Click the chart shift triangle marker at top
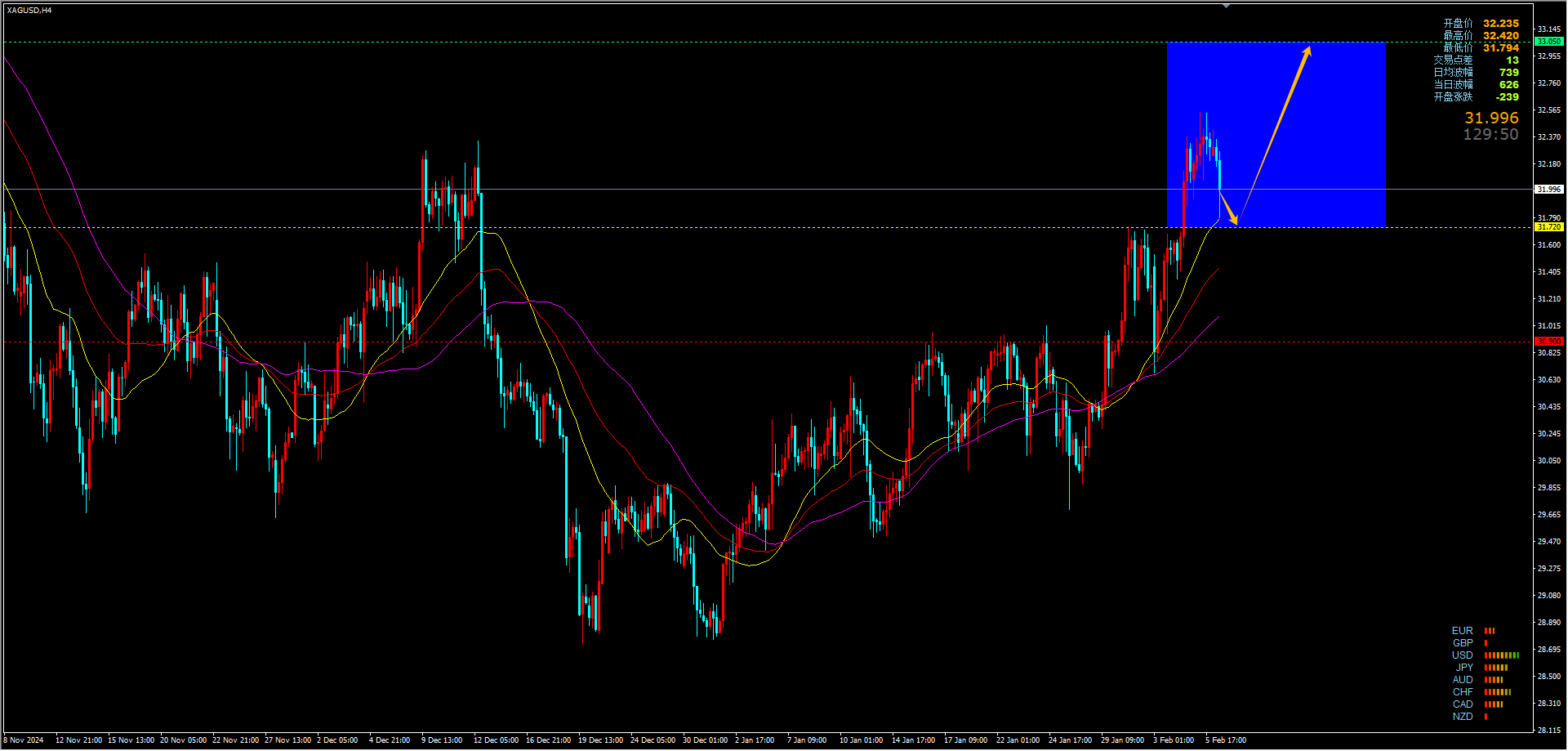The width and height of the screenshot is (1568, 751). [x=1226, y=6]
